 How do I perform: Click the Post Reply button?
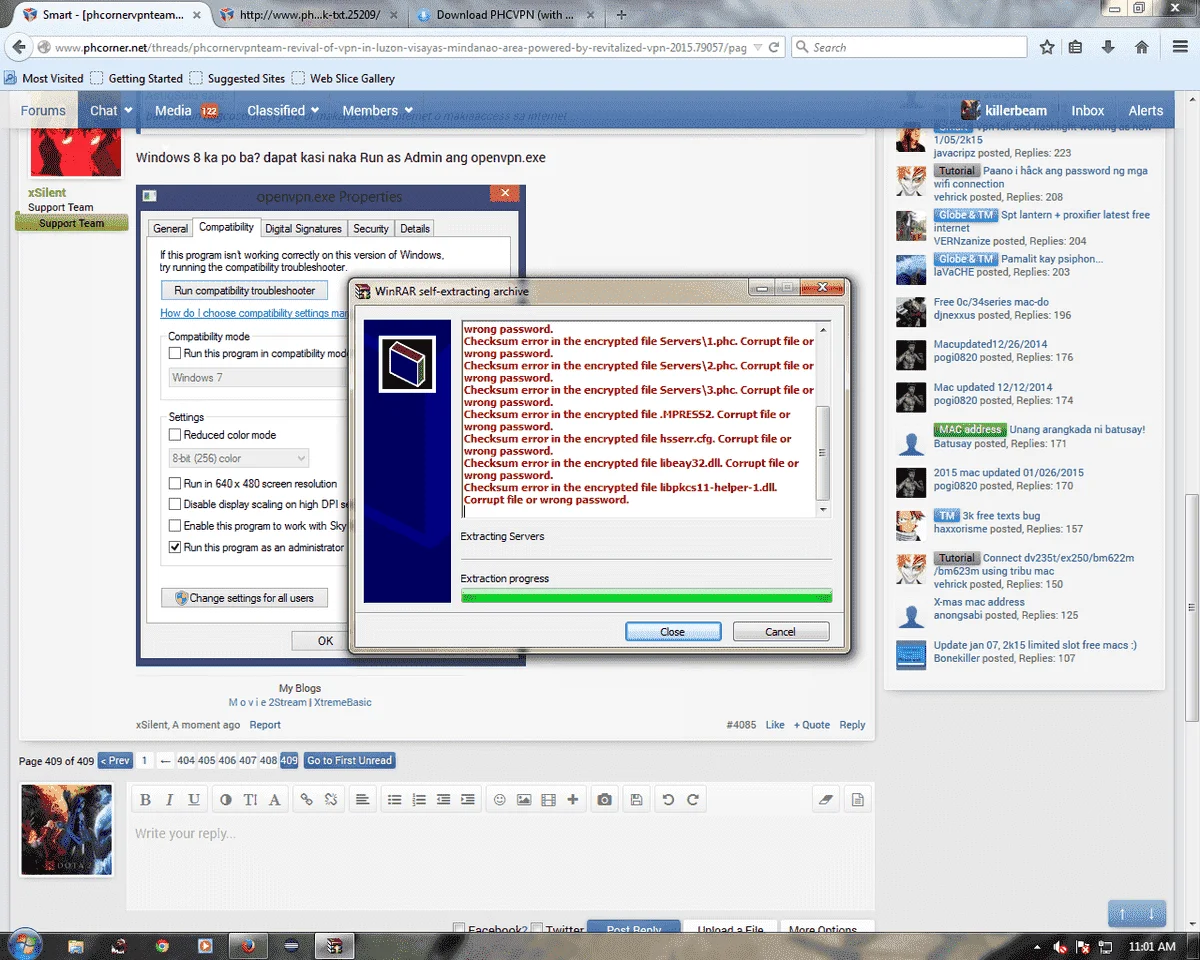pos(633,928)
